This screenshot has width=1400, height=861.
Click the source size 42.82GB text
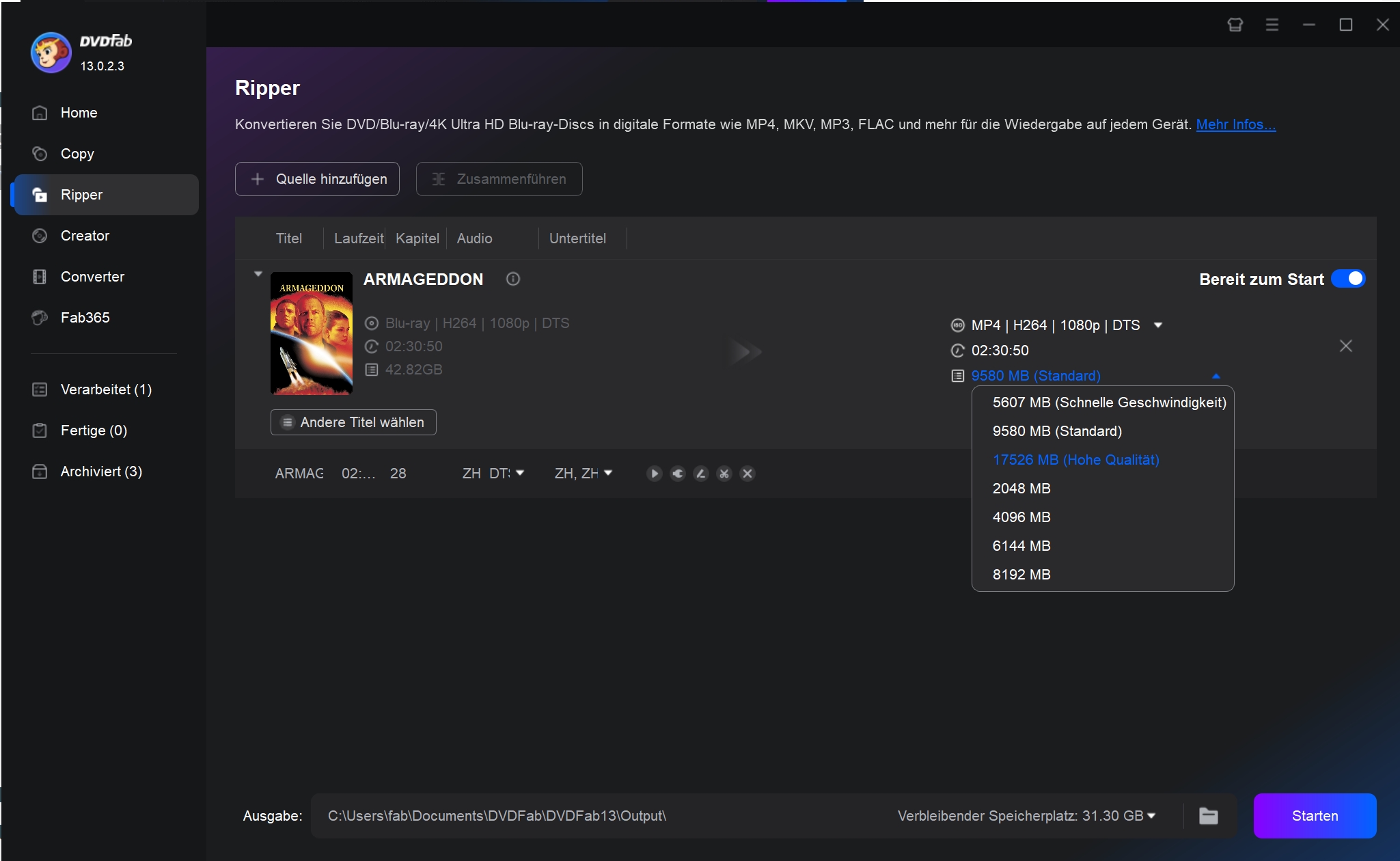(x=413, y=370)
